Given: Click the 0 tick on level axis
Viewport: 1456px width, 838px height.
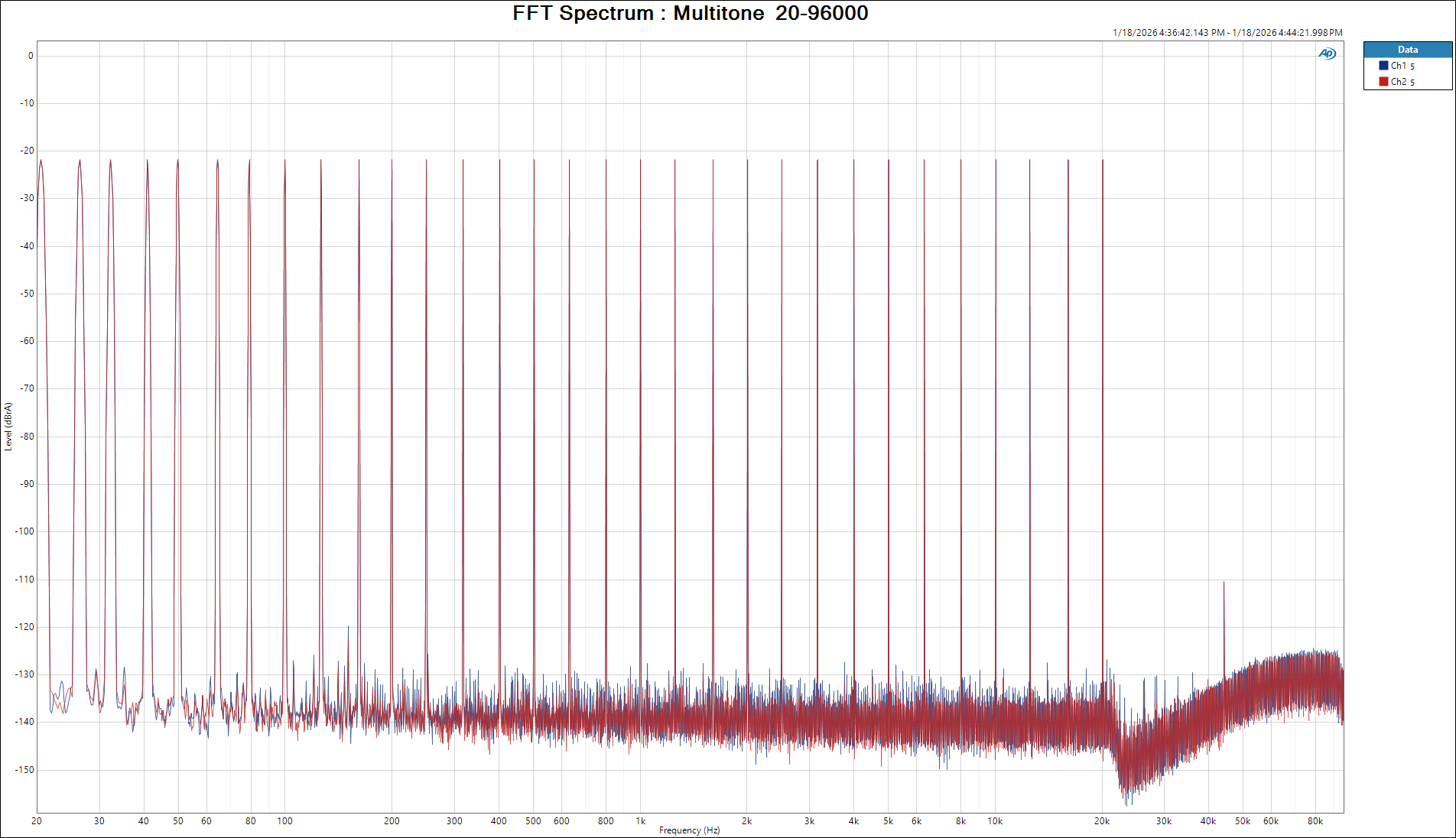Looking at the screenshot, I should point(31,56).
